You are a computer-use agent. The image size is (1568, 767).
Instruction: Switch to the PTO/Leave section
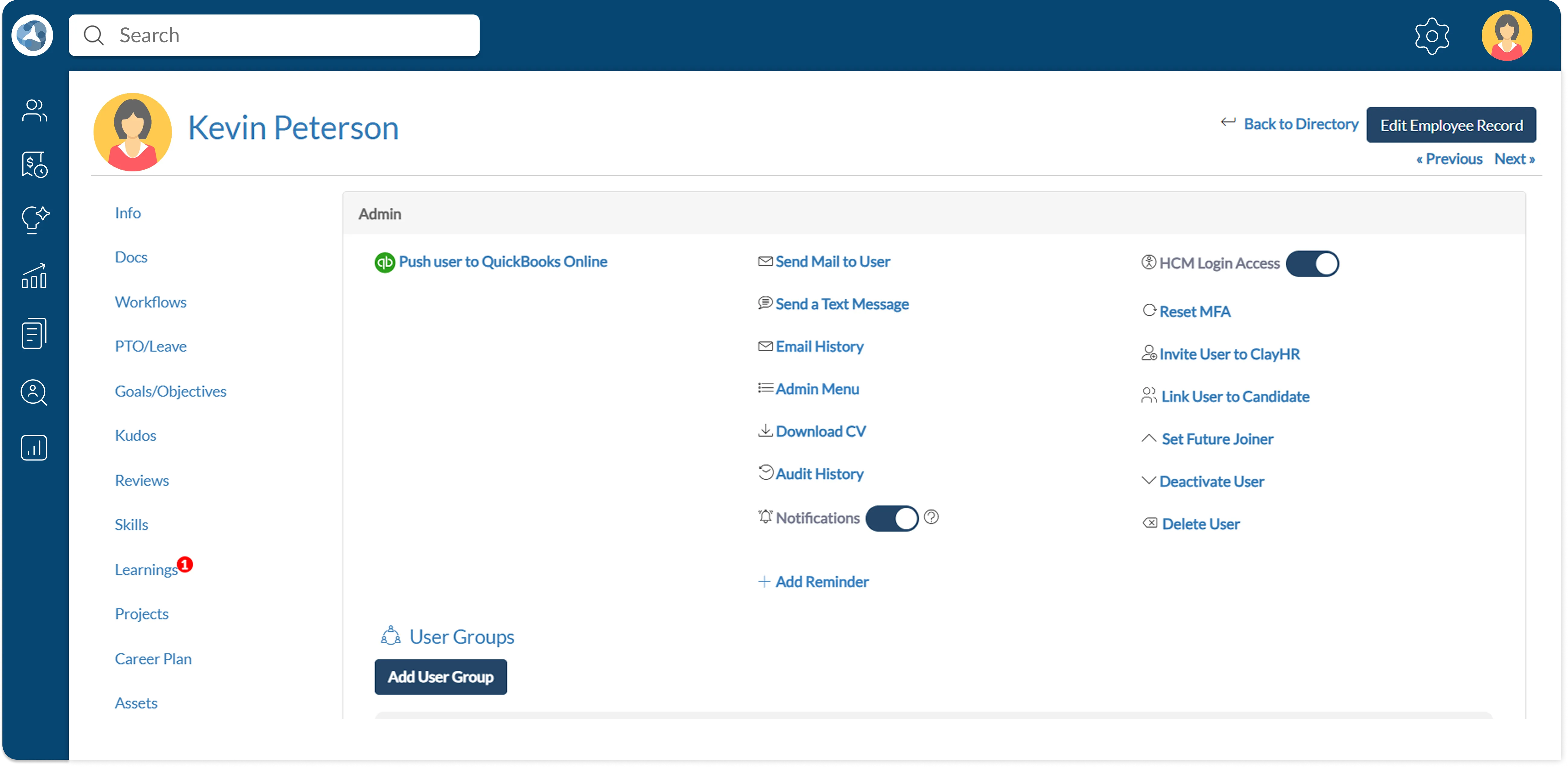pos(150,346)
